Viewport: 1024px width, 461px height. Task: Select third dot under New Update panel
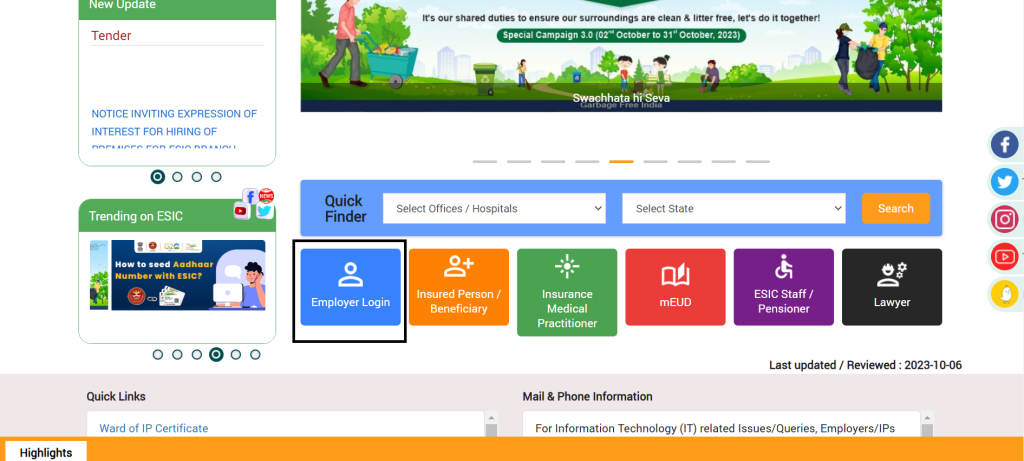point(197,176)
